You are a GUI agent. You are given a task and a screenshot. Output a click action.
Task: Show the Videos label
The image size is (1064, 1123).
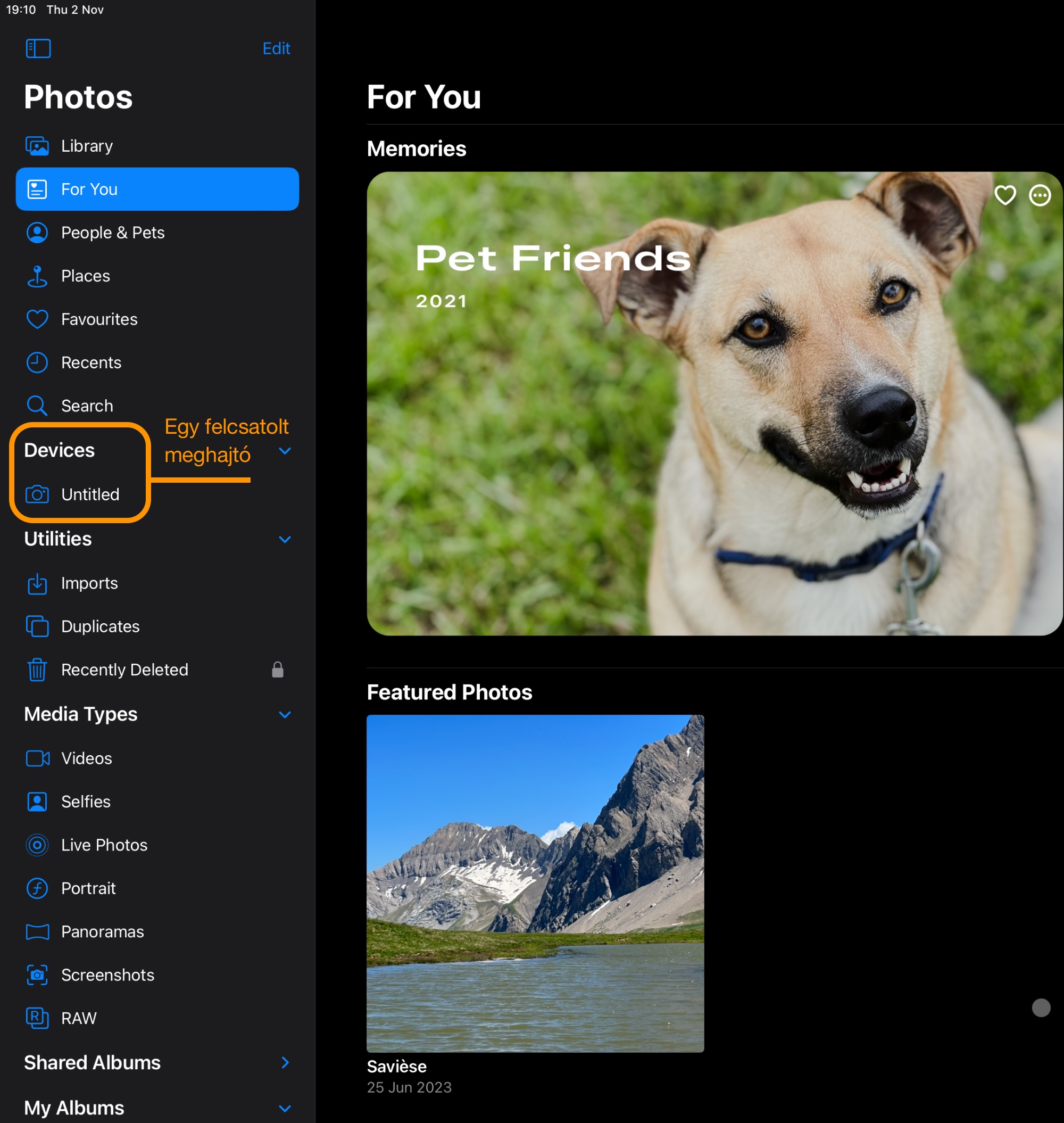click(87, 758)
